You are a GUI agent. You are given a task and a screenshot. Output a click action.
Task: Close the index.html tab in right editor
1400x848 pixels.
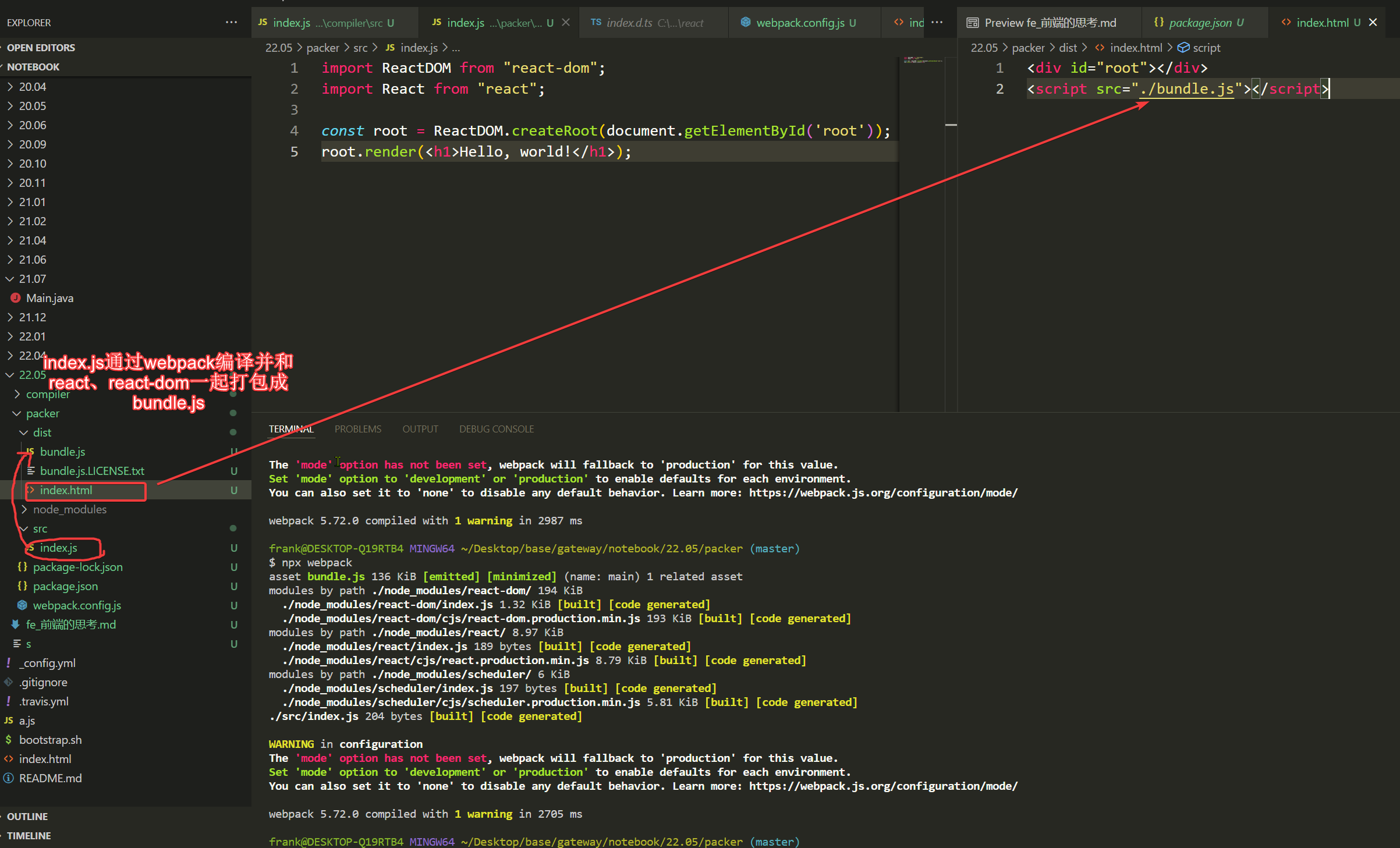(x=1373, y=23)
